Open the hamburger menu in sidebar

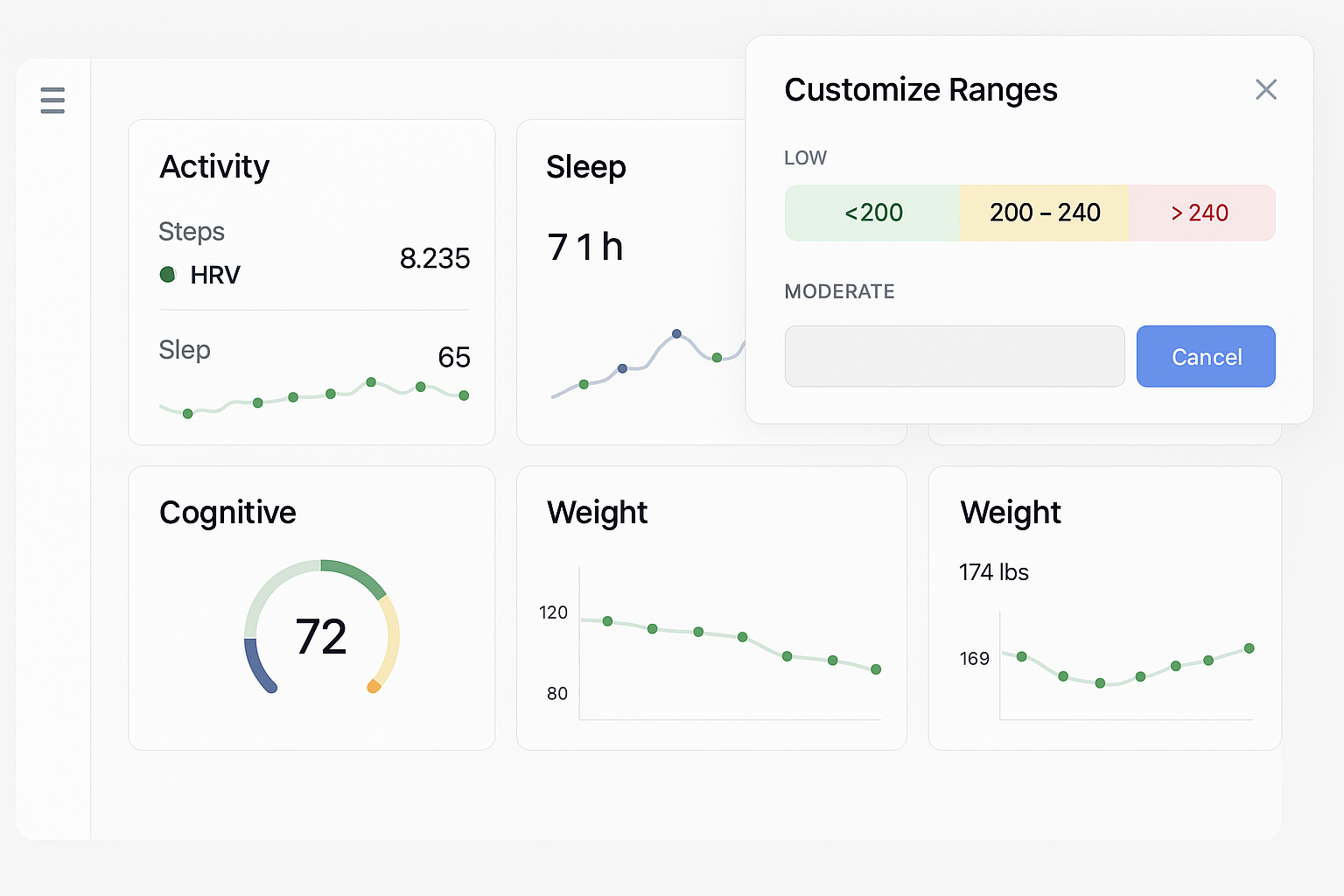(x=52, y=101)
